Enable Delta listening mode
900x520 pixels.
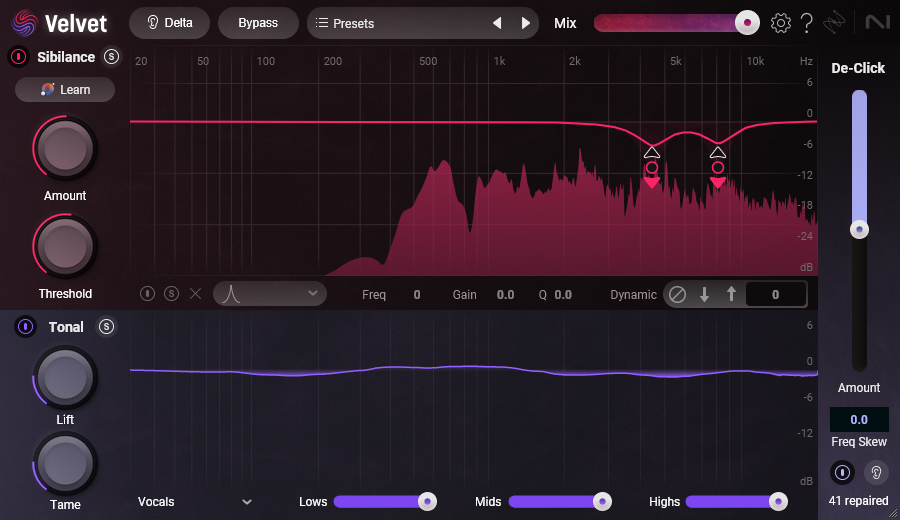pos(169,23)
